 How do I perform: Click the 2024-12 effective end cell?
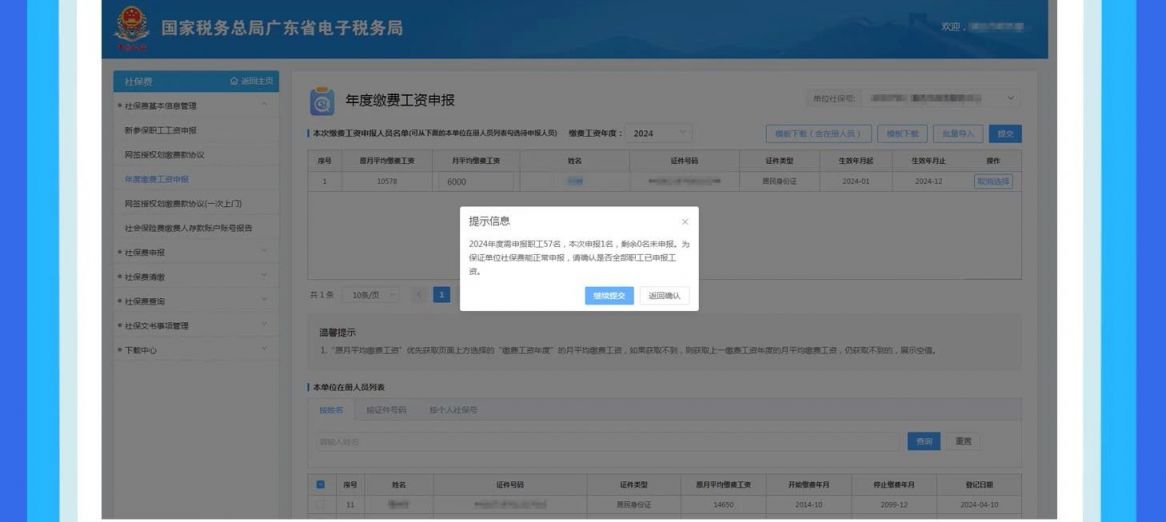(x=929, y=181)
